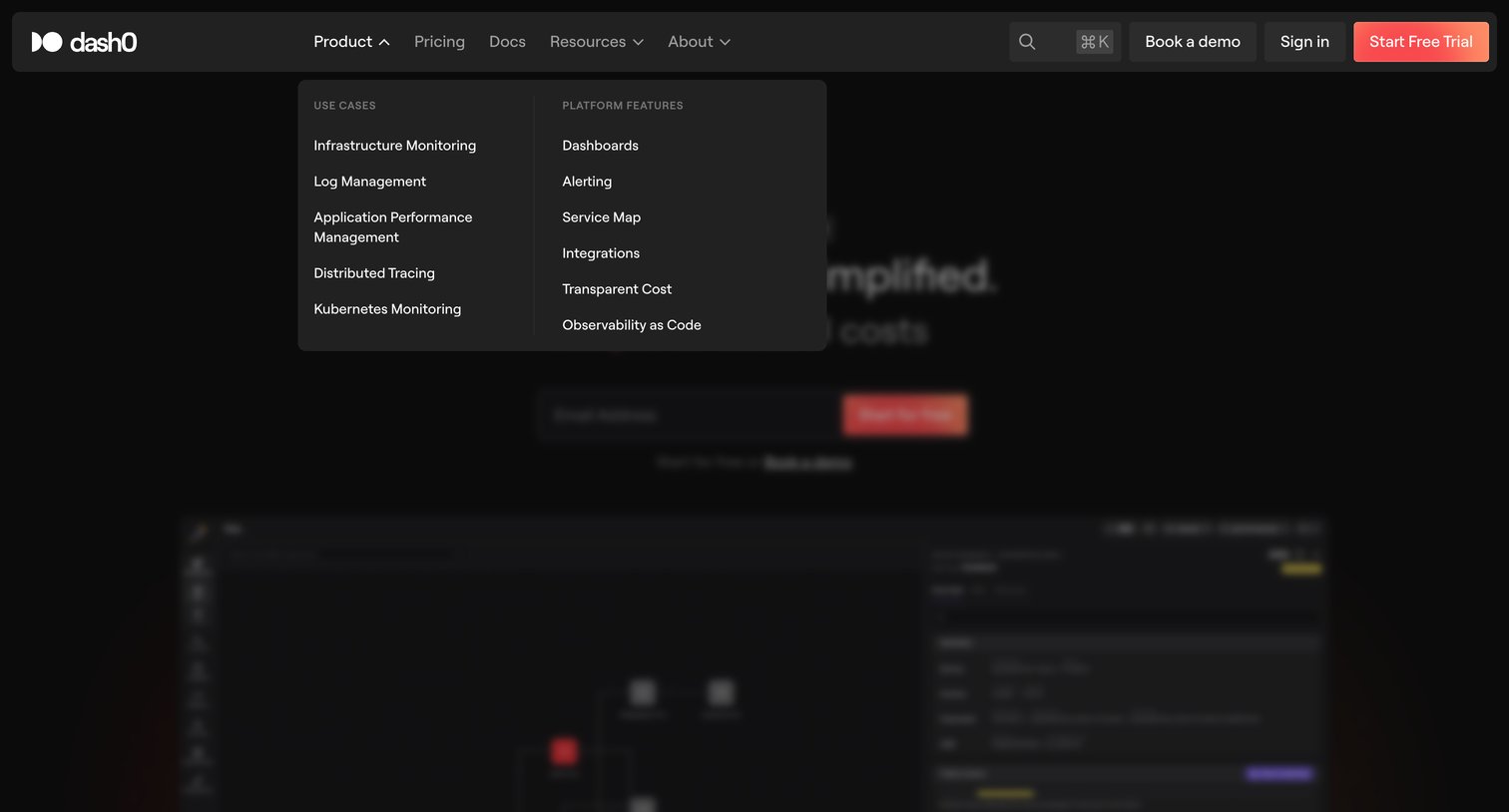Click the search magnifier icon
The width and height of the screenshot is (1509, 812).
pyautogui.click(x=1027, y=42)
